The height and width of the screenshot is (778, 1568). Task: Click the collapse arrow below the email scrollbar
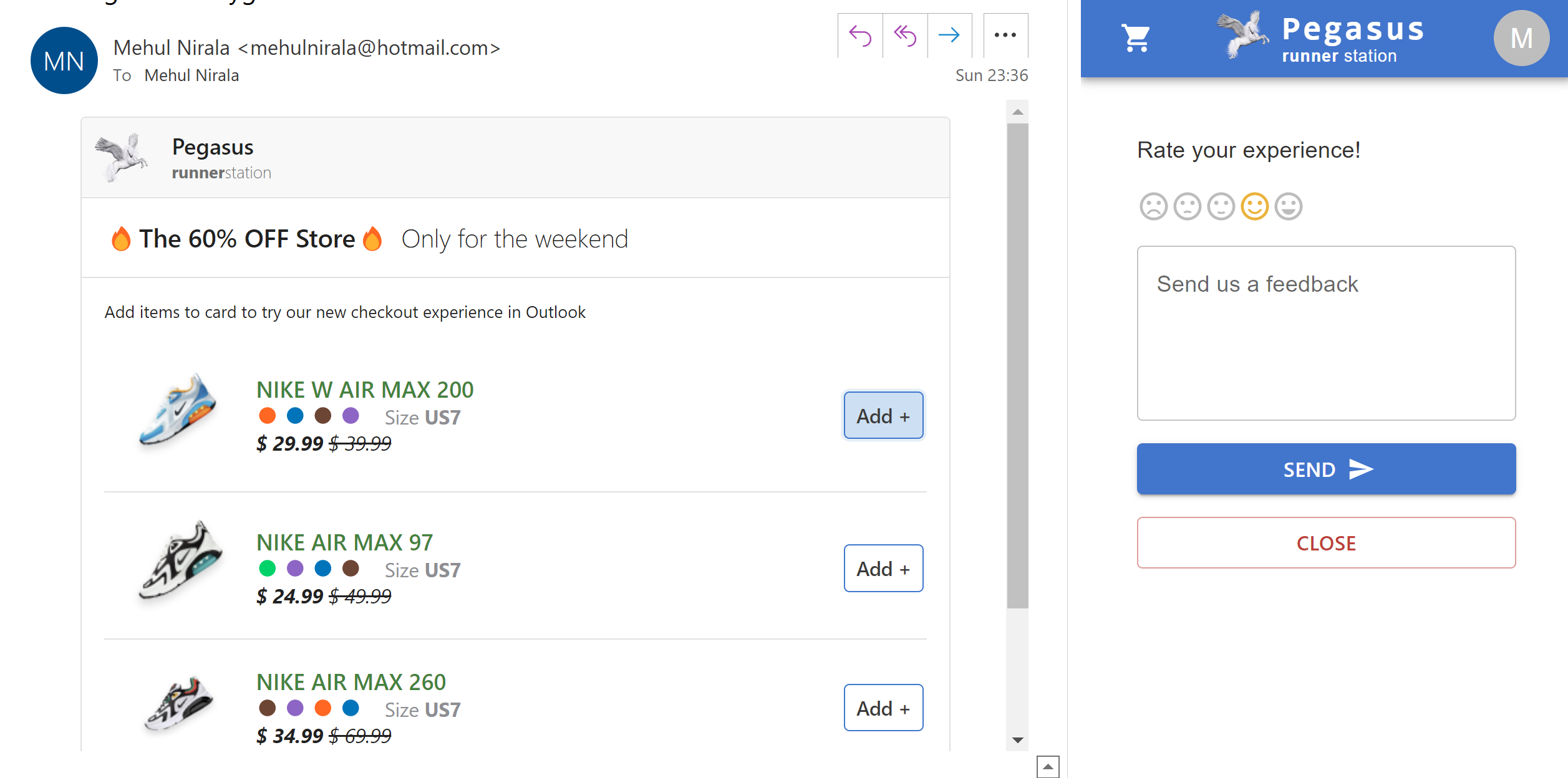click(1048, 767)
